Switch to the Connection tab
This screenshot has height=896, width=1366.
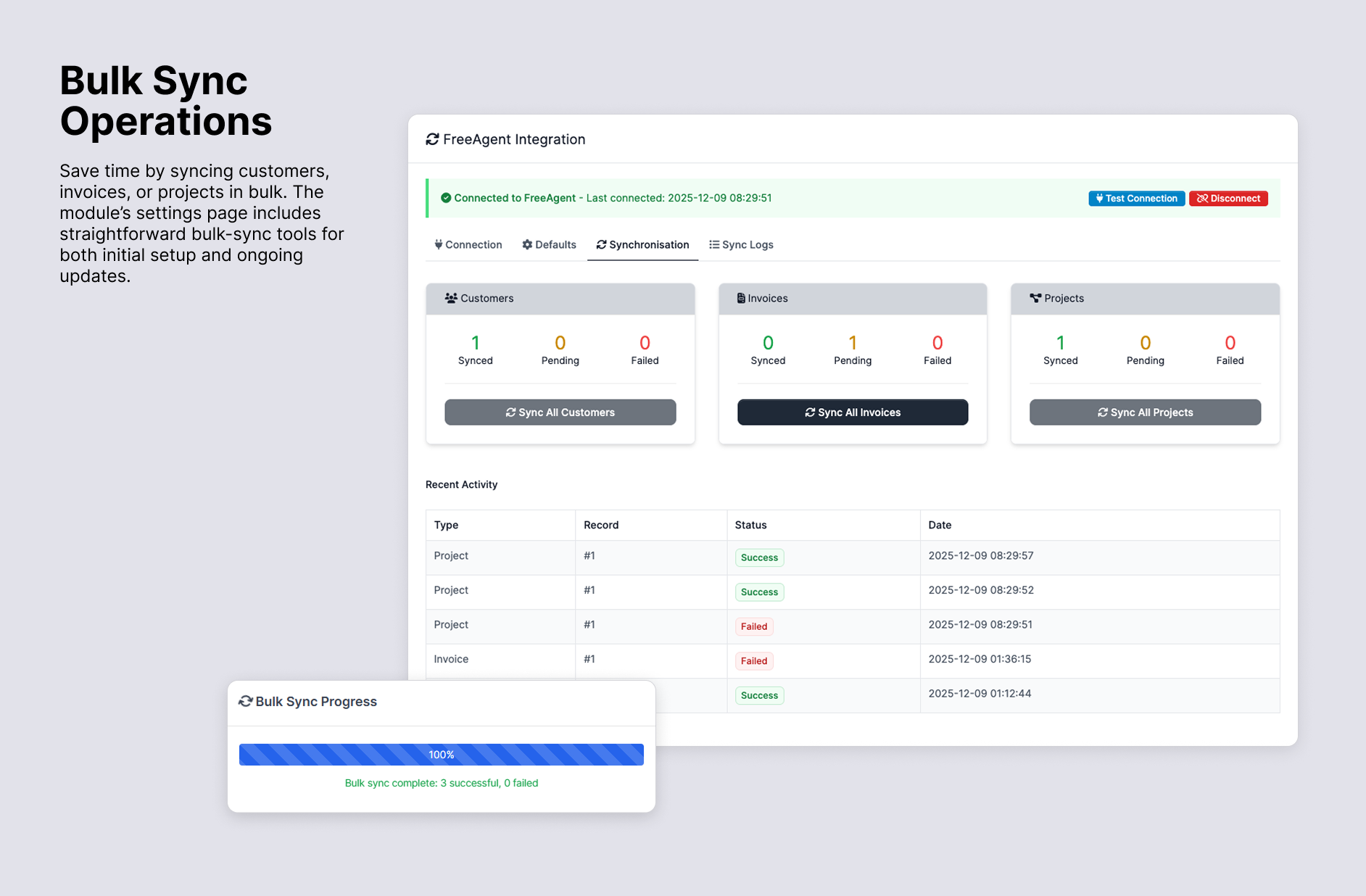468,244
